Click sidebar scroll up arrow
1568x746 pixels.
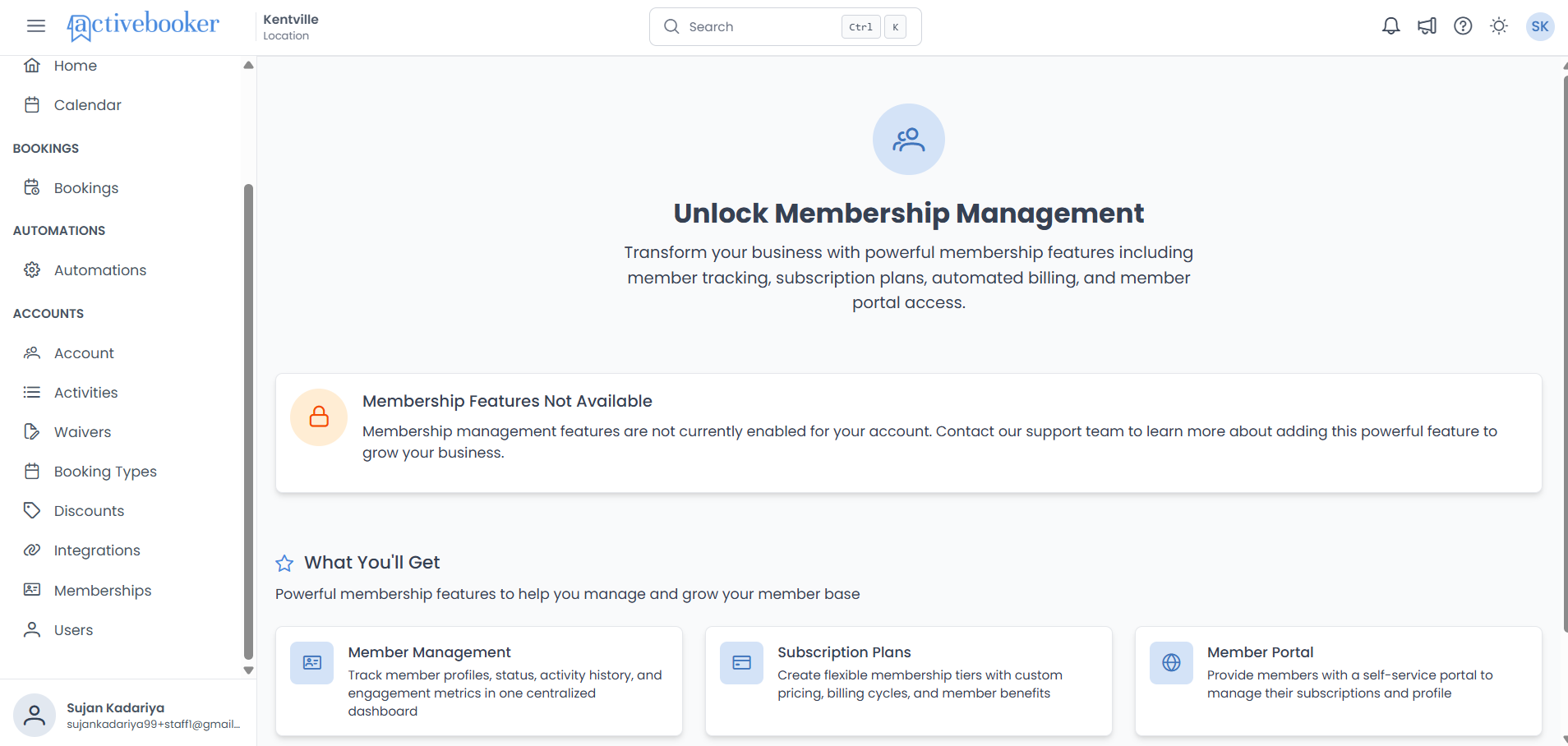(248, 65)
